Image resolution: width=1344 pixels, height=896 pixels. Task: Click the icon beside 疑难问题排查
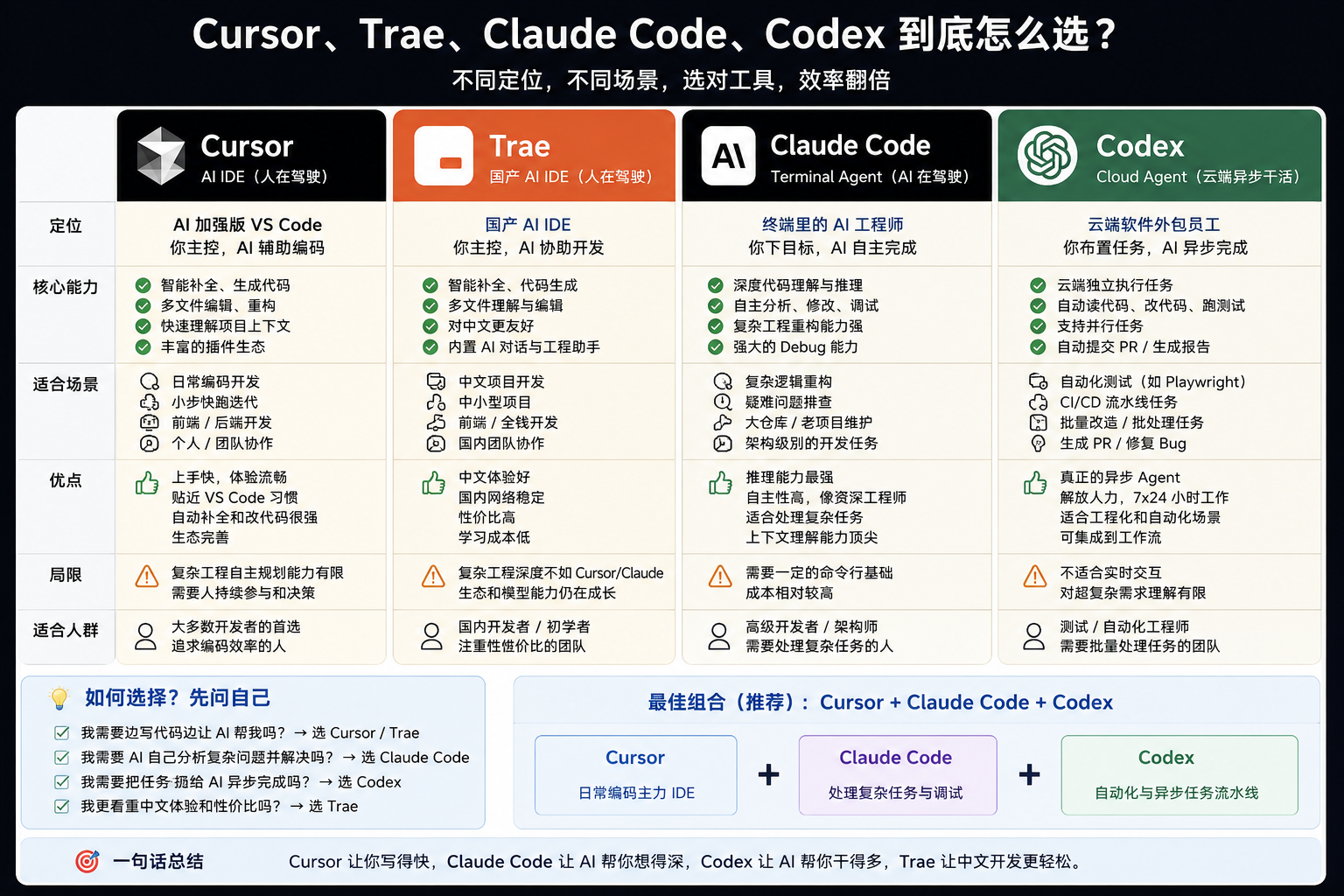[723, 402]
